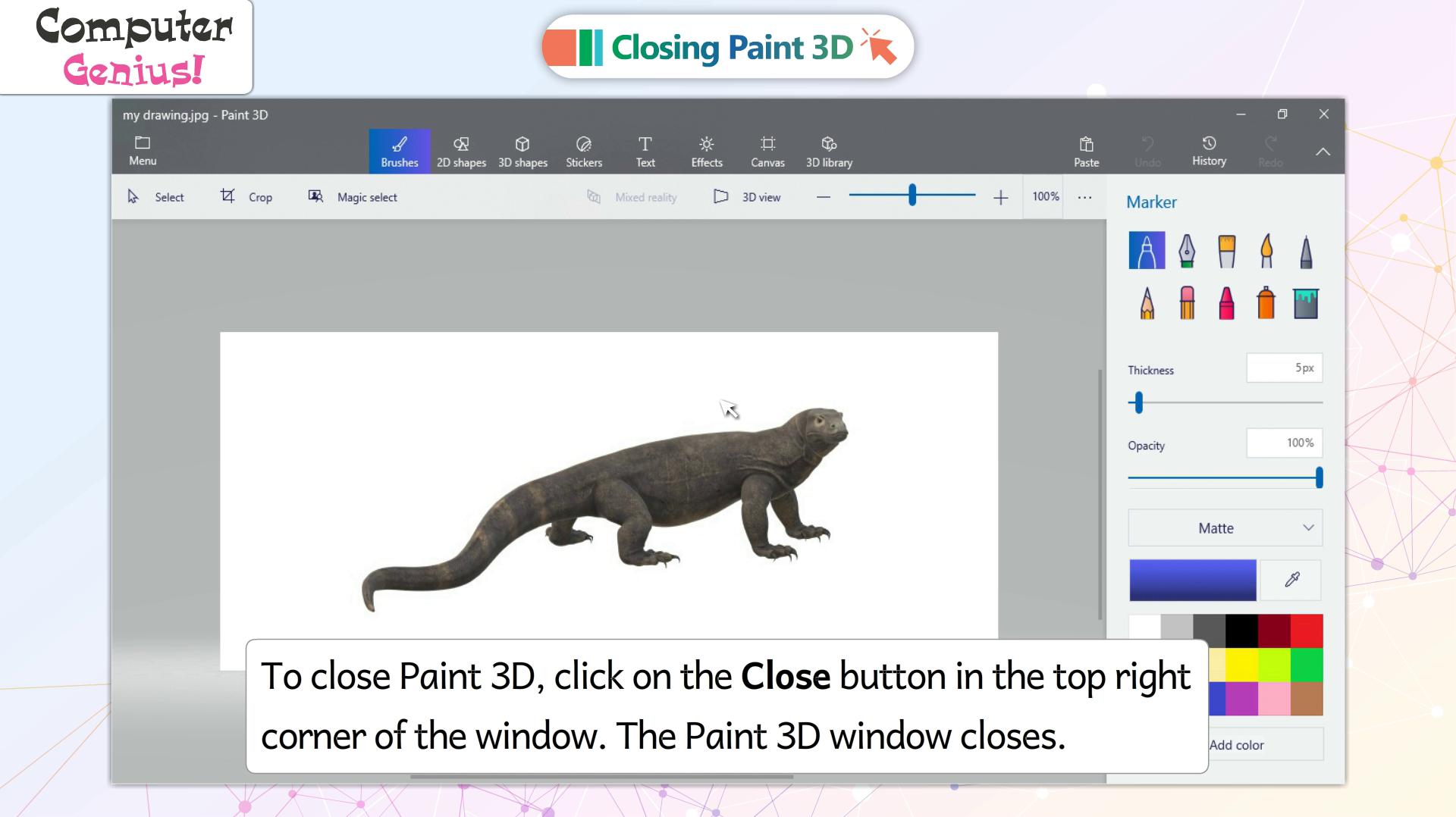Open the Menu folder button
This screenshot has width=1456, height=817.
click(x=143, y=151)
